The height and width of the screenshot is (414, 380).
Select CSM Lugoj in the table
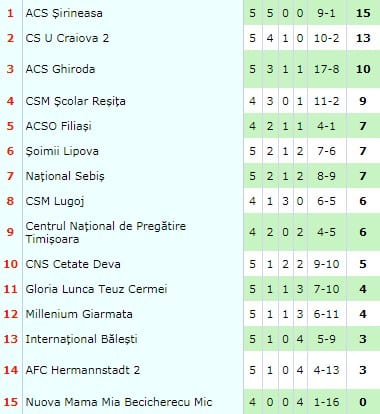click(x=55, y=201)
